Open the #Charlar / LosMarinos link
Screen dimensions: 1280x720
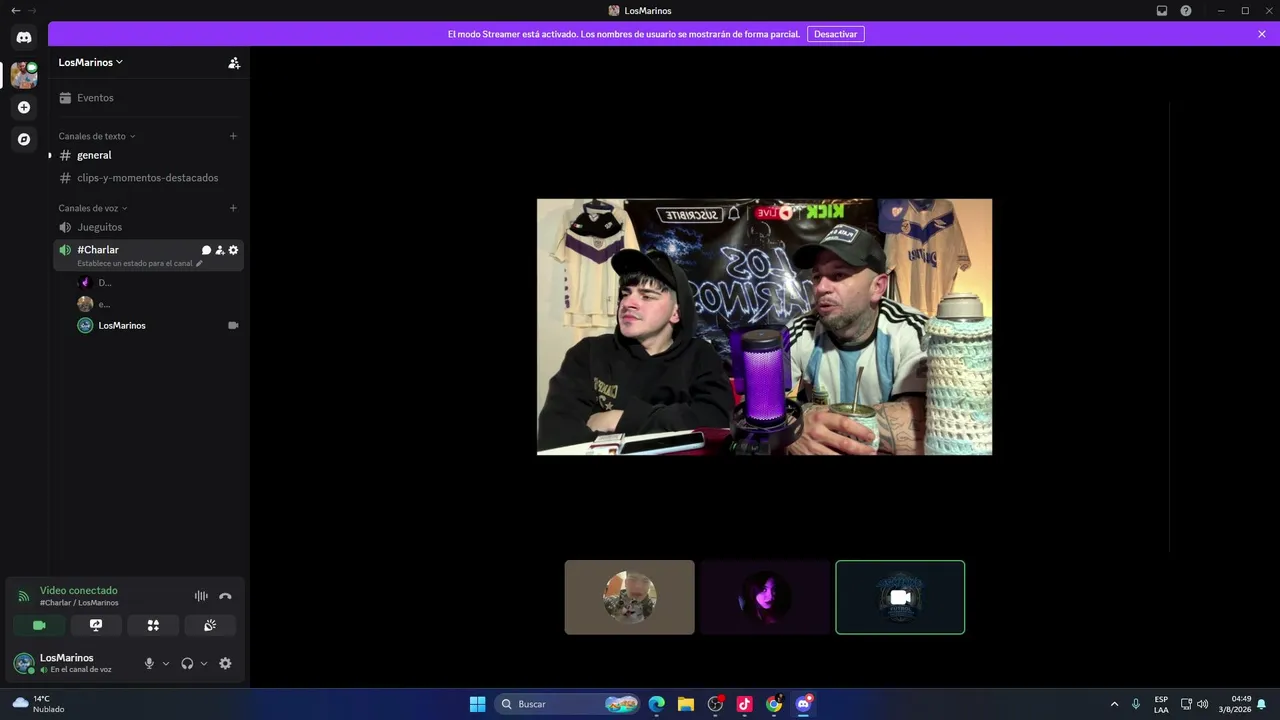coord(79,603)
